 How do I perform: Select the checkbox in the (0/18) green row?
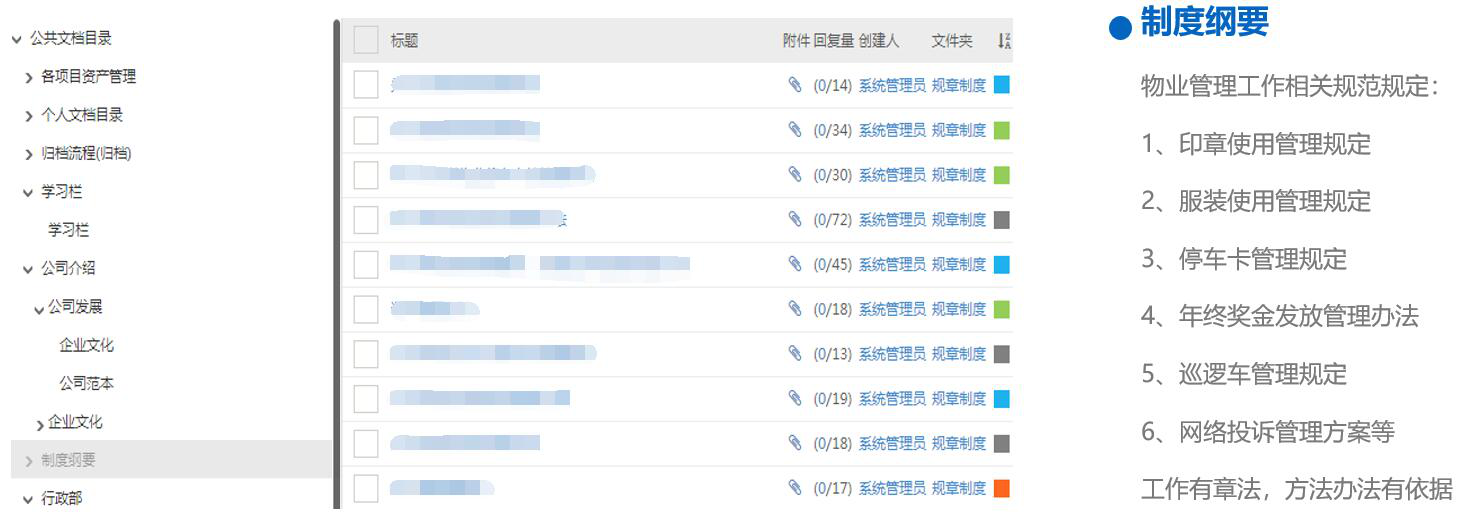click(366, 309)
